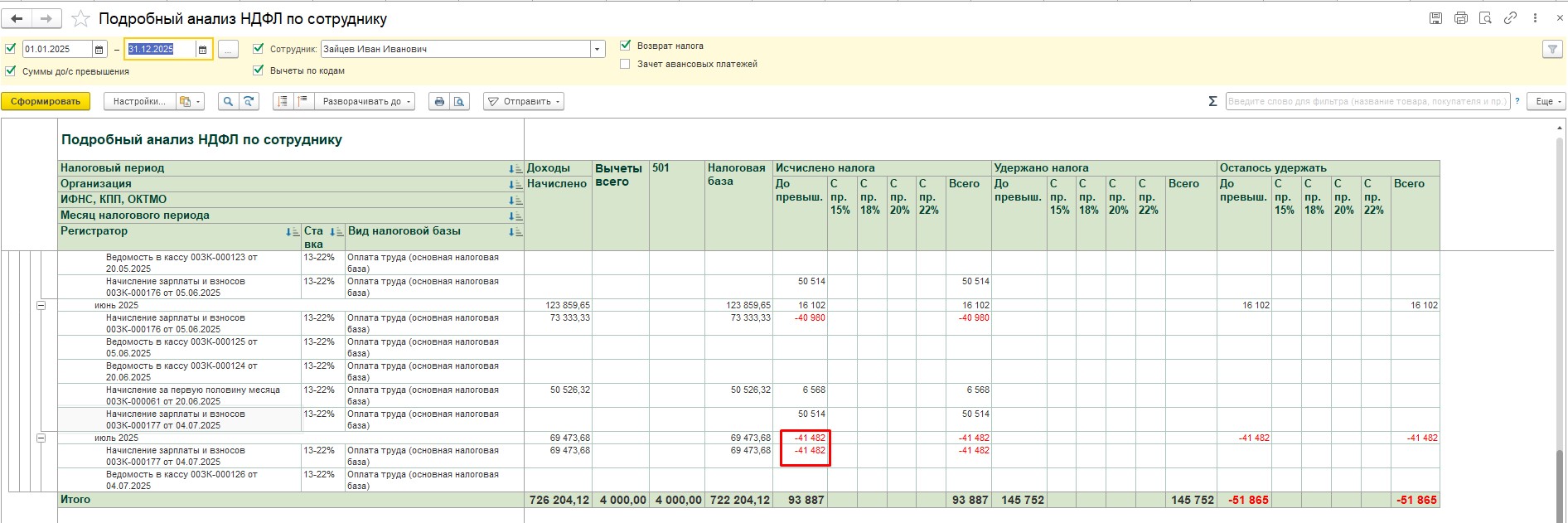The width and height of the screenshot is (1568, 523).
Task: Select the Итого income cell 726 204,12
Action: (x=559, y=500)
